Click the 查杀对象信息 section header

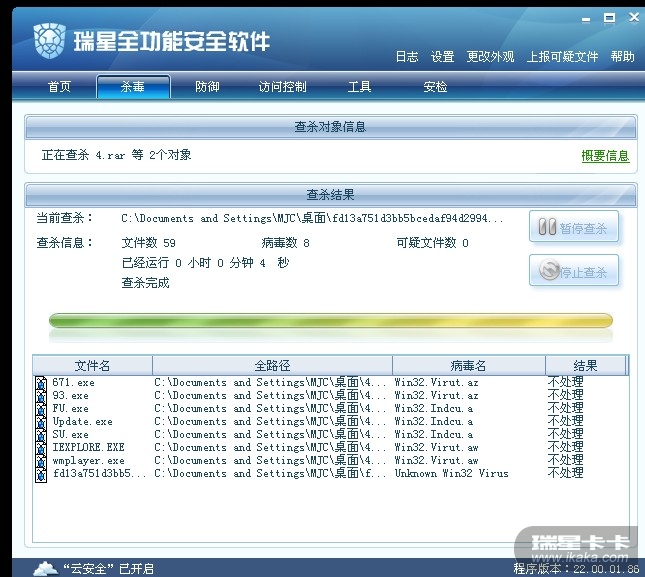(x=331, y=127)
